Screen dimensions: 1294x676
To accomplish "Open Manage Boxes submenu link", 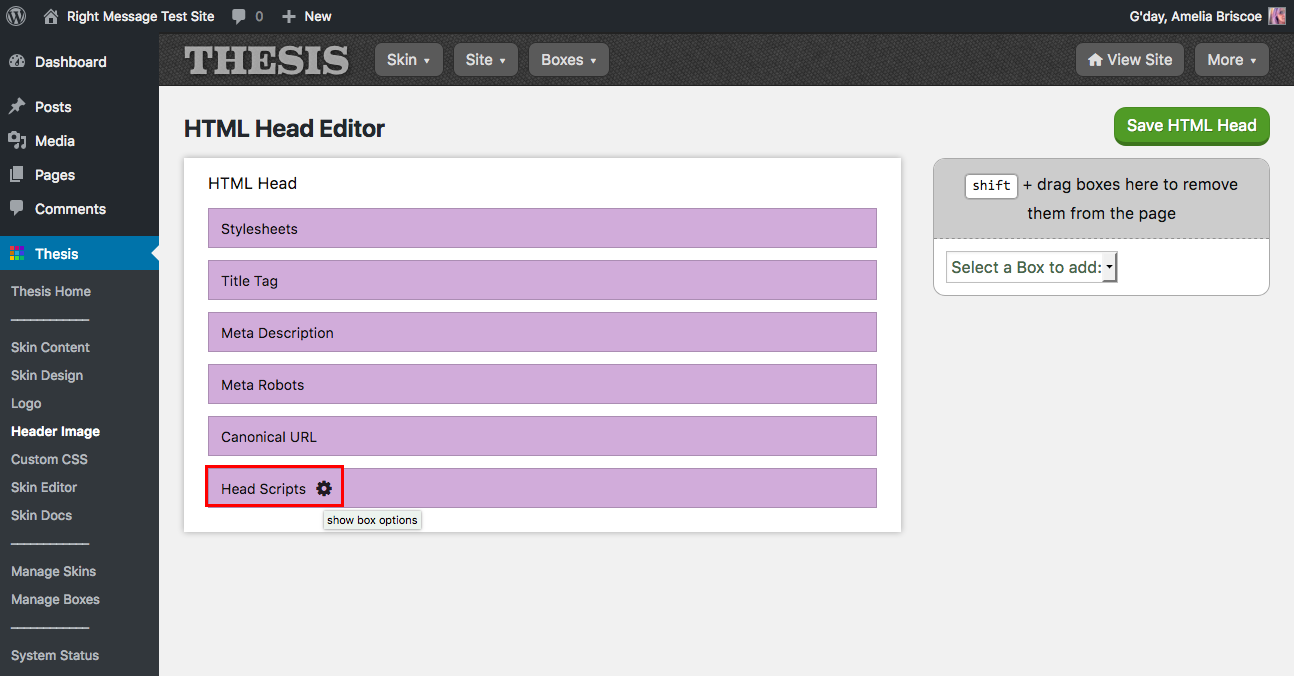I will point(55,600).
